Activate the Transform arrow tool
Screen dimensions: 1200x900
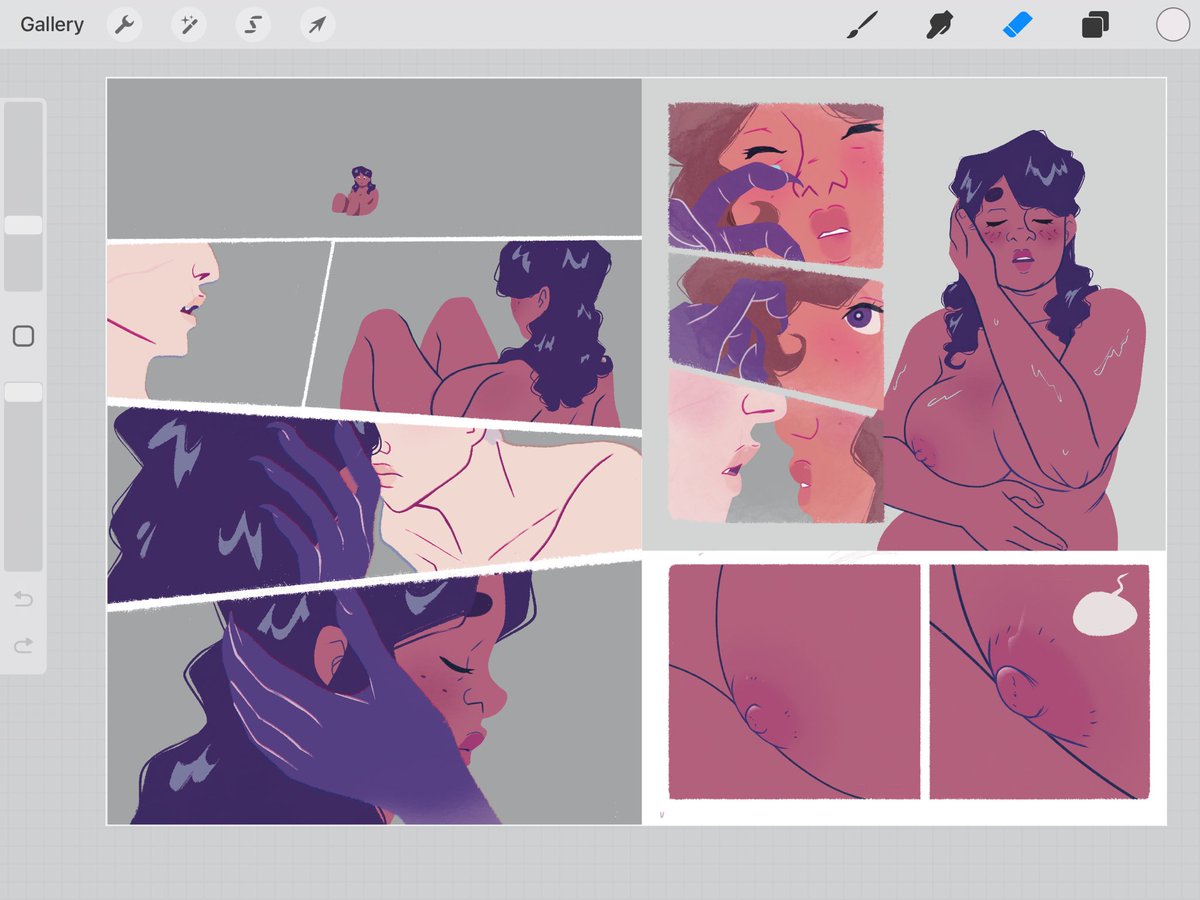317,25
